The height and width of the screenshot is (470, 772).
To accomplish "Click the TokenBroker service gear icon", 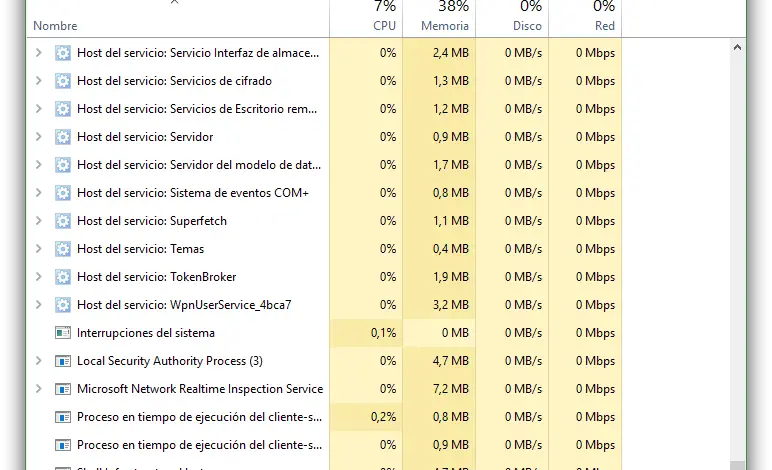I will 63,277.
